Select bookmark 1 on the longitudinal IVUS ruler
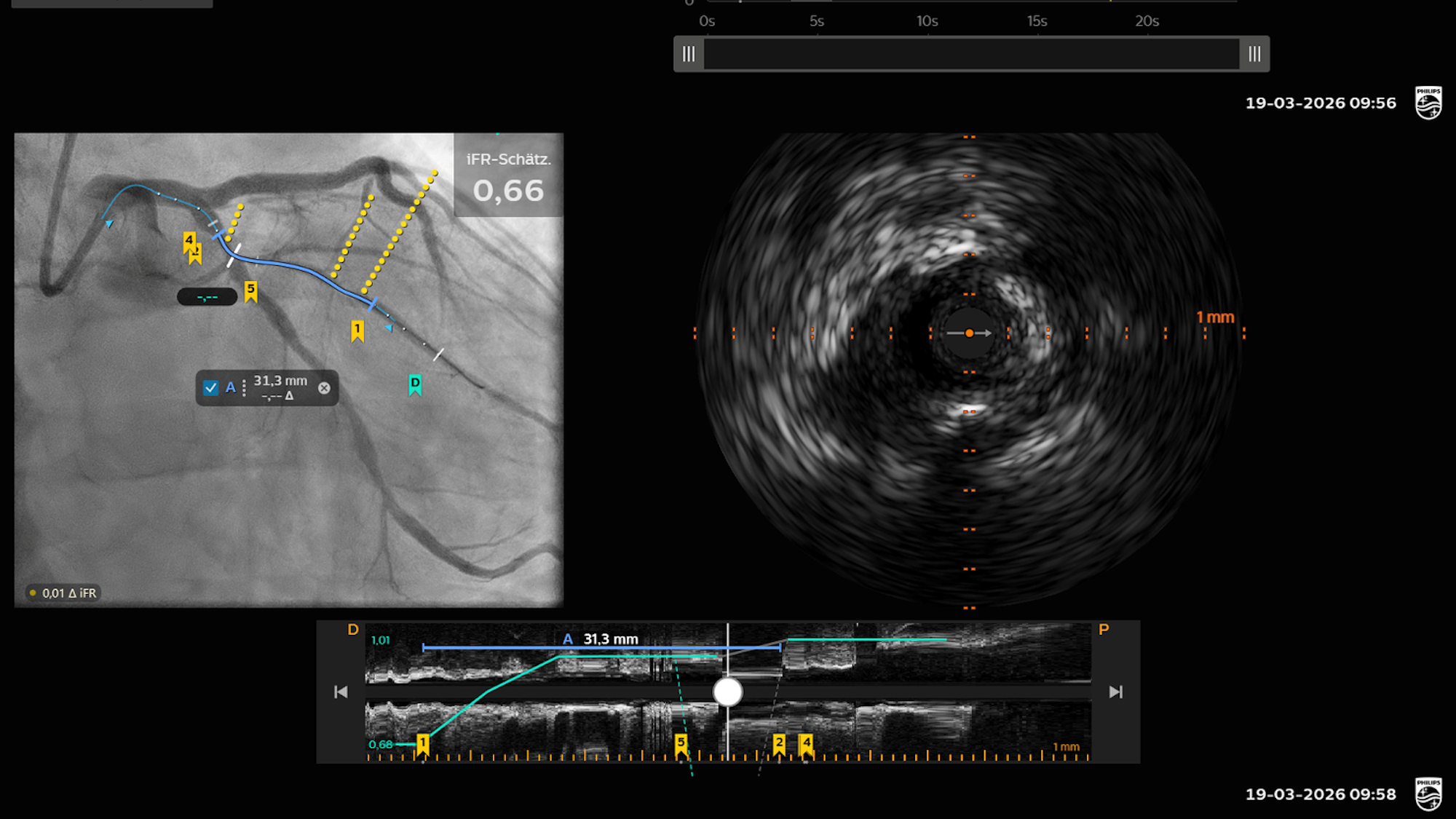Screen dimensions: 1456x819 423,742
